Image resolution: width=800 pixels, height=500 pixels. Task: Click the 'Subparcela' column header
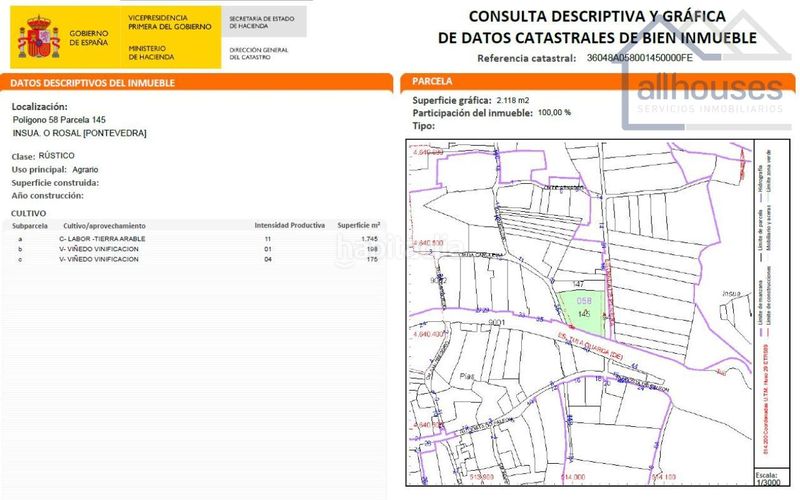[30, 226]
